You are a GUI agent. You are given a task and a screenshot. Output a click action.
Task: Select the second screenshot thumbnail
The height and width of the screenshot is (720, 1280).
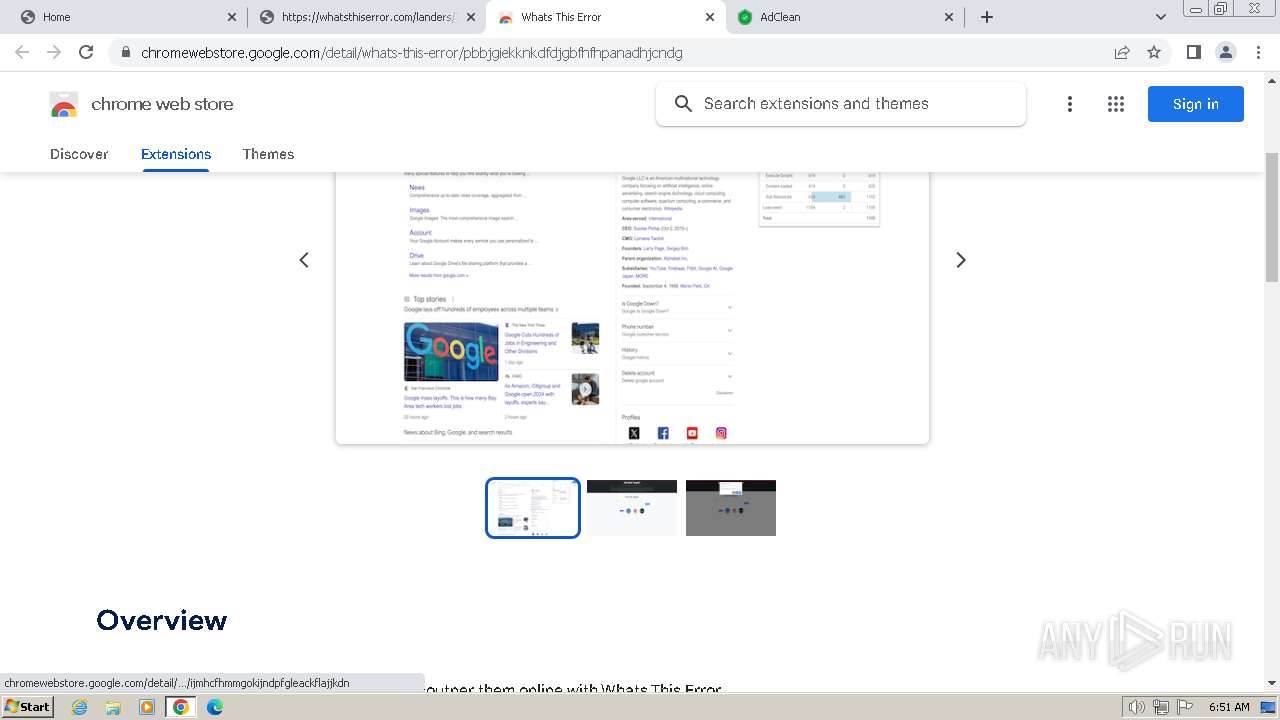point(632,508)
